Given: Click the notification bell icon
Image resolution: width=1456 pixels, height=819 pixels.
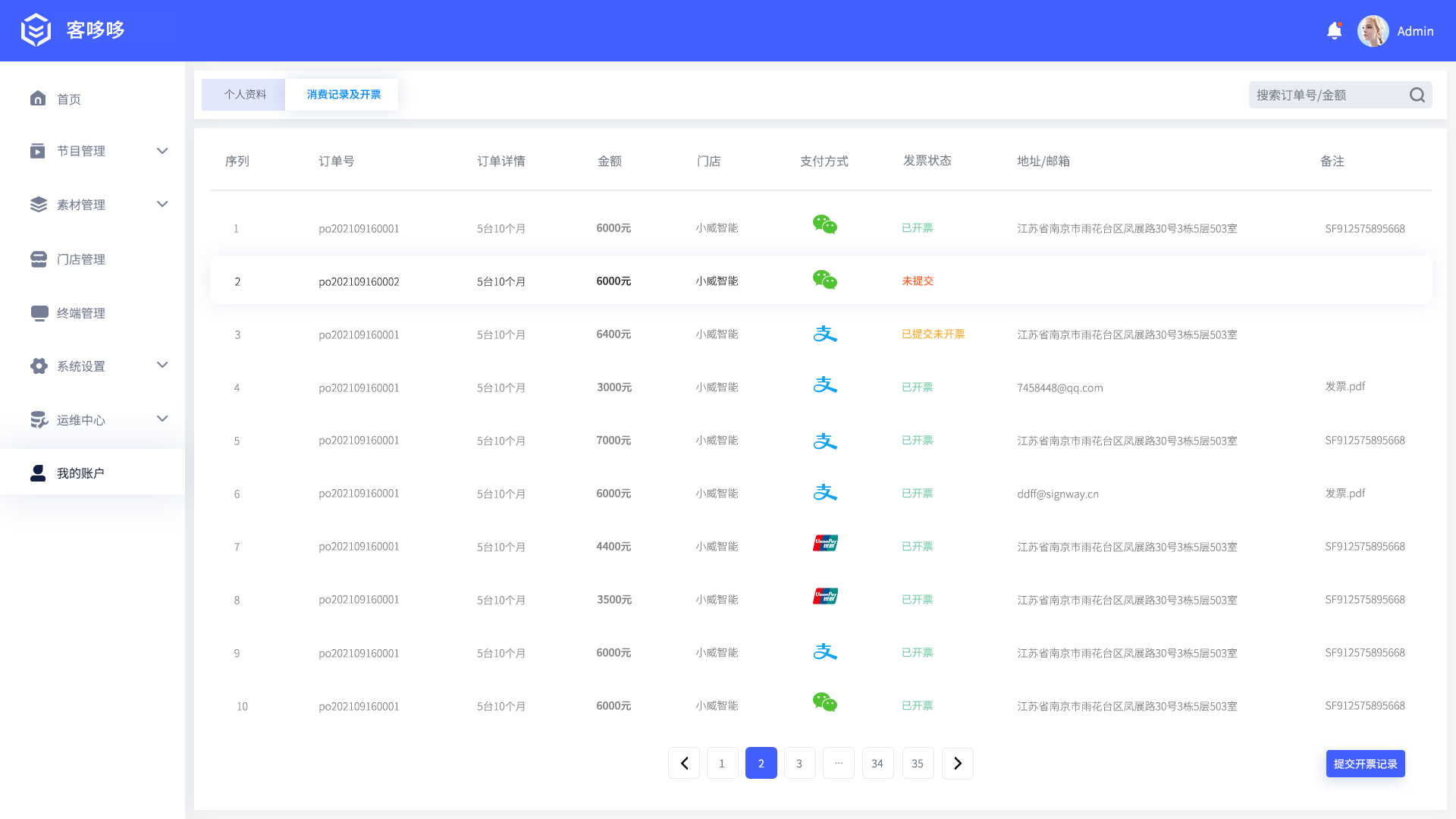Looking at the screenshot, I should click(1334, 30).
